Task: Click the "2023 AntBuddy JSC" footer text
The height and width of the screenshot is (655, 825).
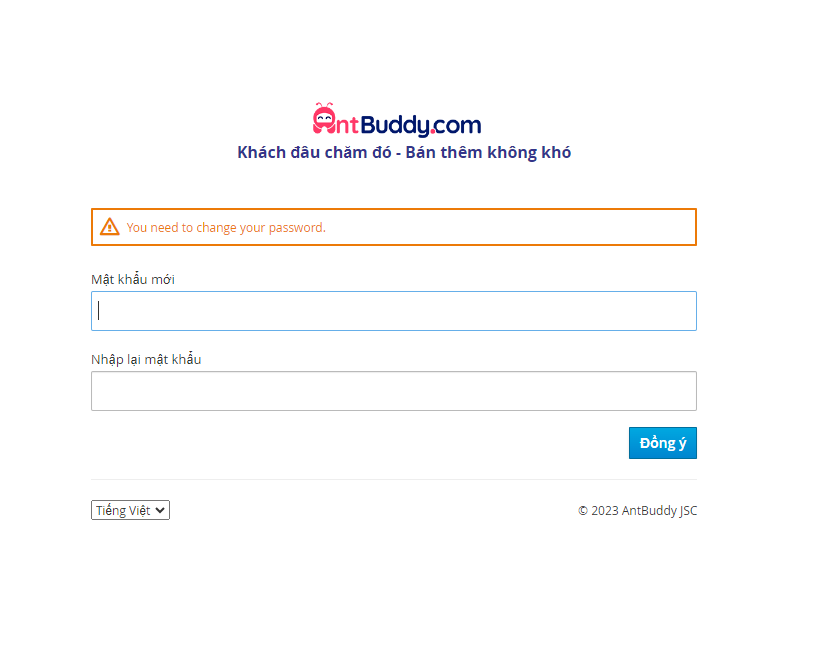Action: pyautogui.click(x=644, y=510)
